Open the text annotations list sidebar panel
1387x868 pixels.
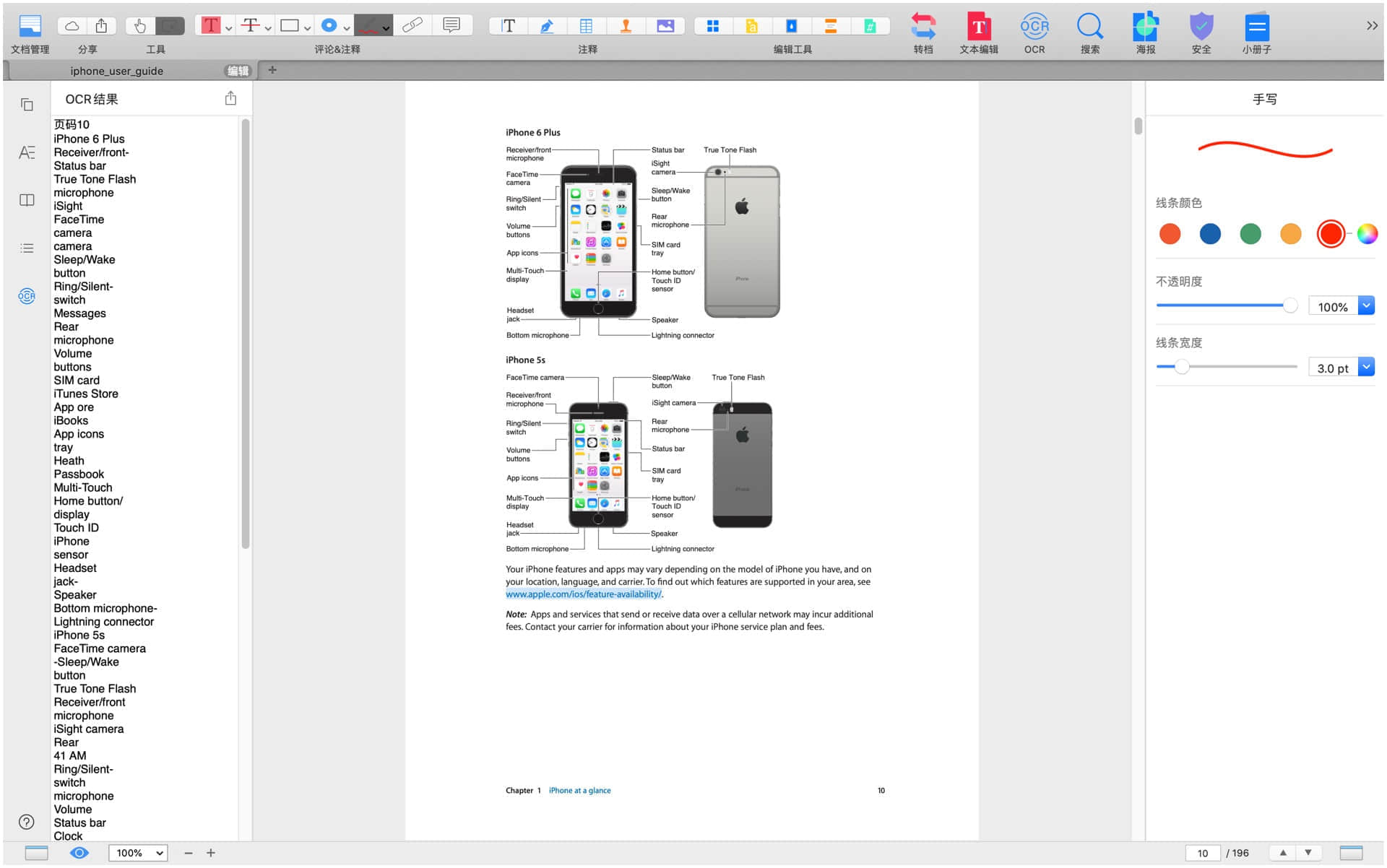[27, 152]
